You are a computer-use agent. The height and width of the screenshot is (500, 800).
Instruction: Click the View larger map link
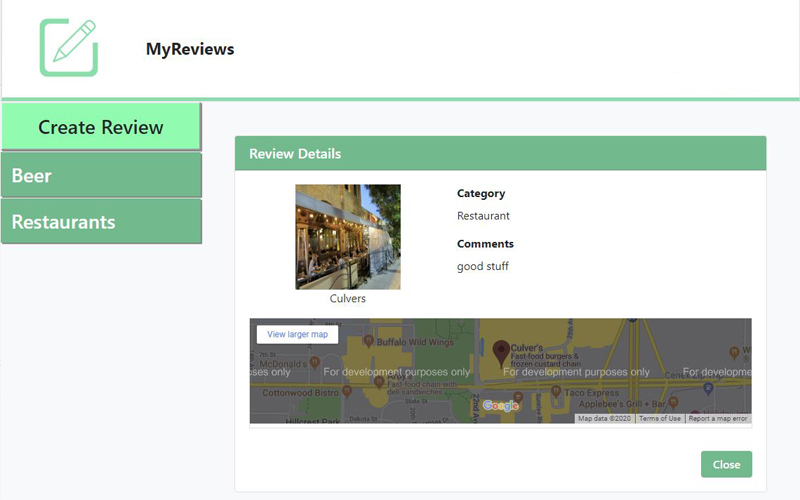pyautogui.click(x=297, y=334)
